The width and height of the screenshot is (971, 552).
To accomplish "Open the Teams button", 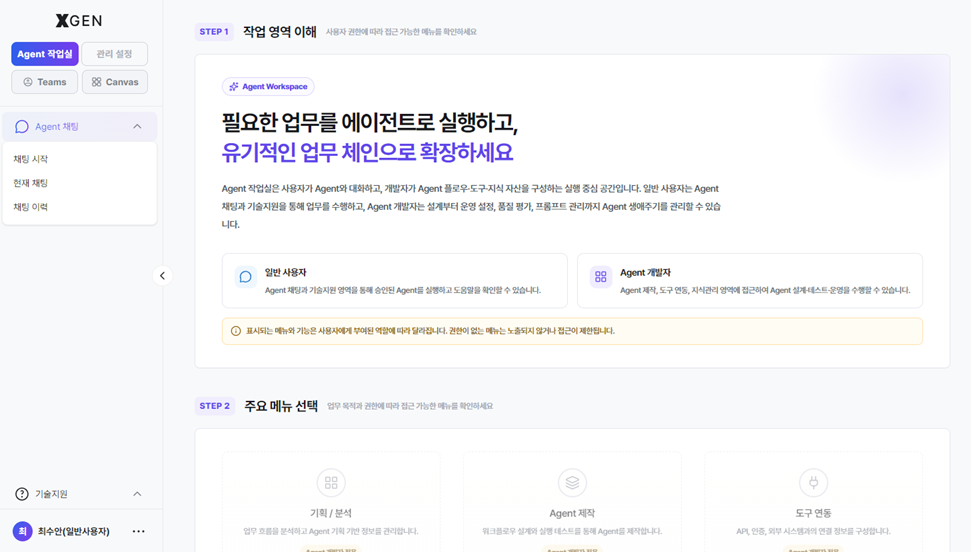I will [x=45, y=82].
